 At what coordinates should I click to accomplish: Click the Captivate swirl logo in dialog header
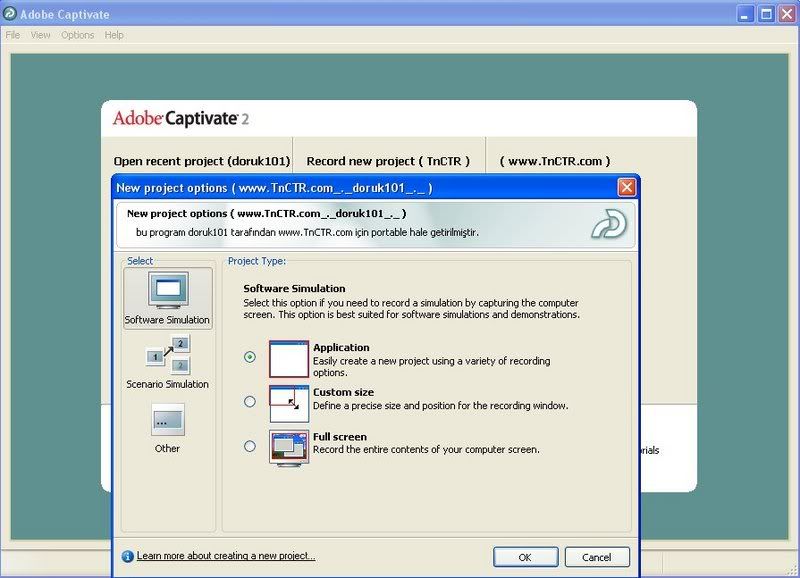pos(609,224)
